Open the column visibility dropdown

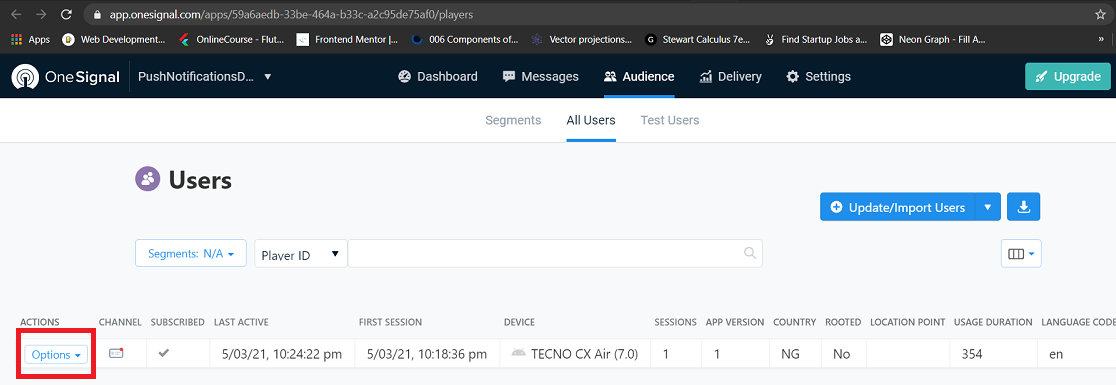(x=1021, y=253)
